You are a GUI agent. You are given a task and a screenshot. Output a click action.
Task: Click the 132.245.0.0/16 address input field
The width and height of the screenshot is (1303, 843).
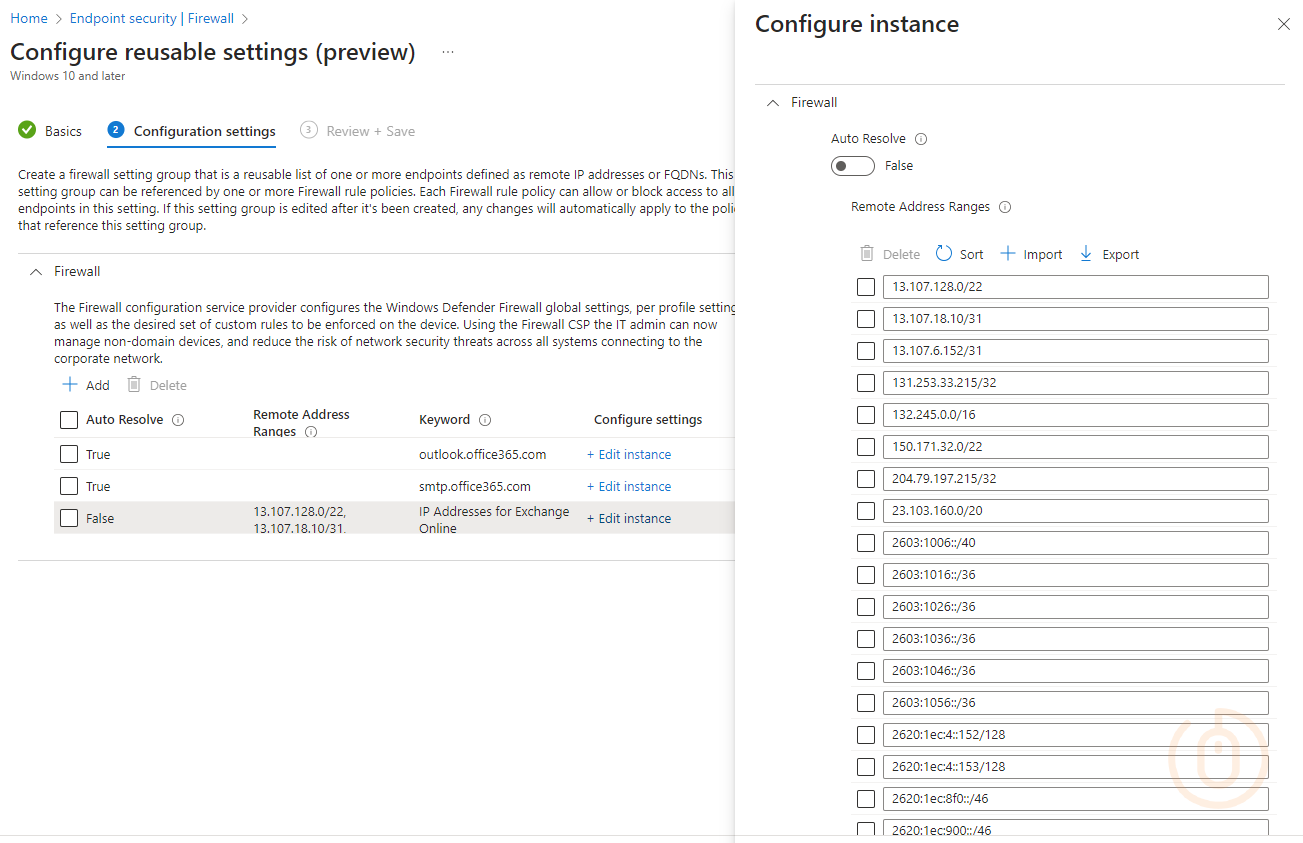(1075, 415)
